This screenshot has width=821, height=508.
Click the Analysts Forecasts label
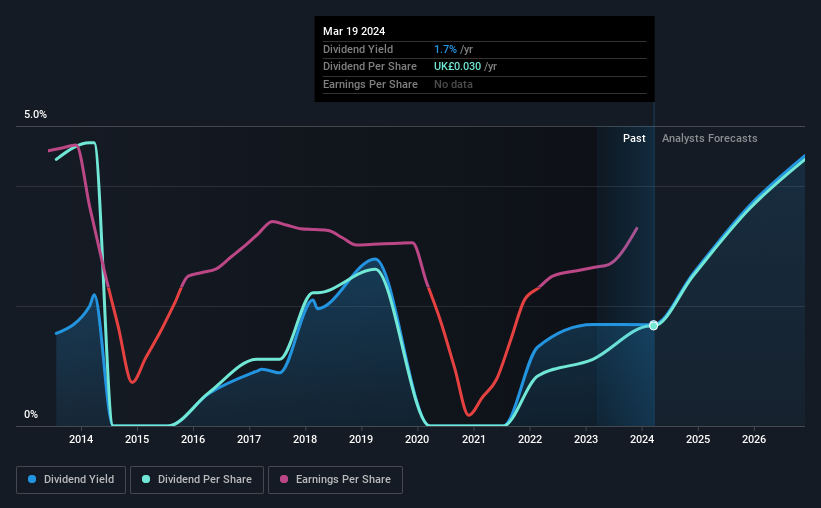[x=709, y=138]
